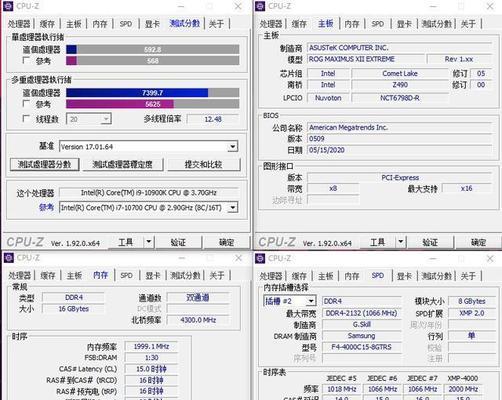Image resolution: width=502 pixels, height=400 pixels.
Task: Click 工具 button in mainboard window
Action: click(378, 242)
